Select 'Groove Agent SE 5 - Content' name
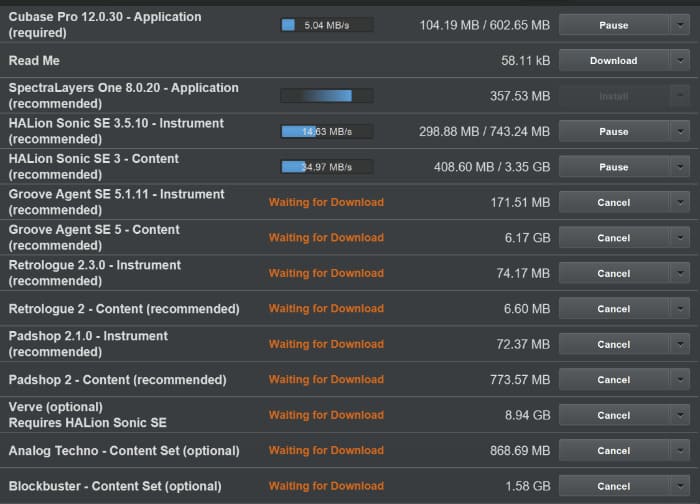 tap(94, 229)
